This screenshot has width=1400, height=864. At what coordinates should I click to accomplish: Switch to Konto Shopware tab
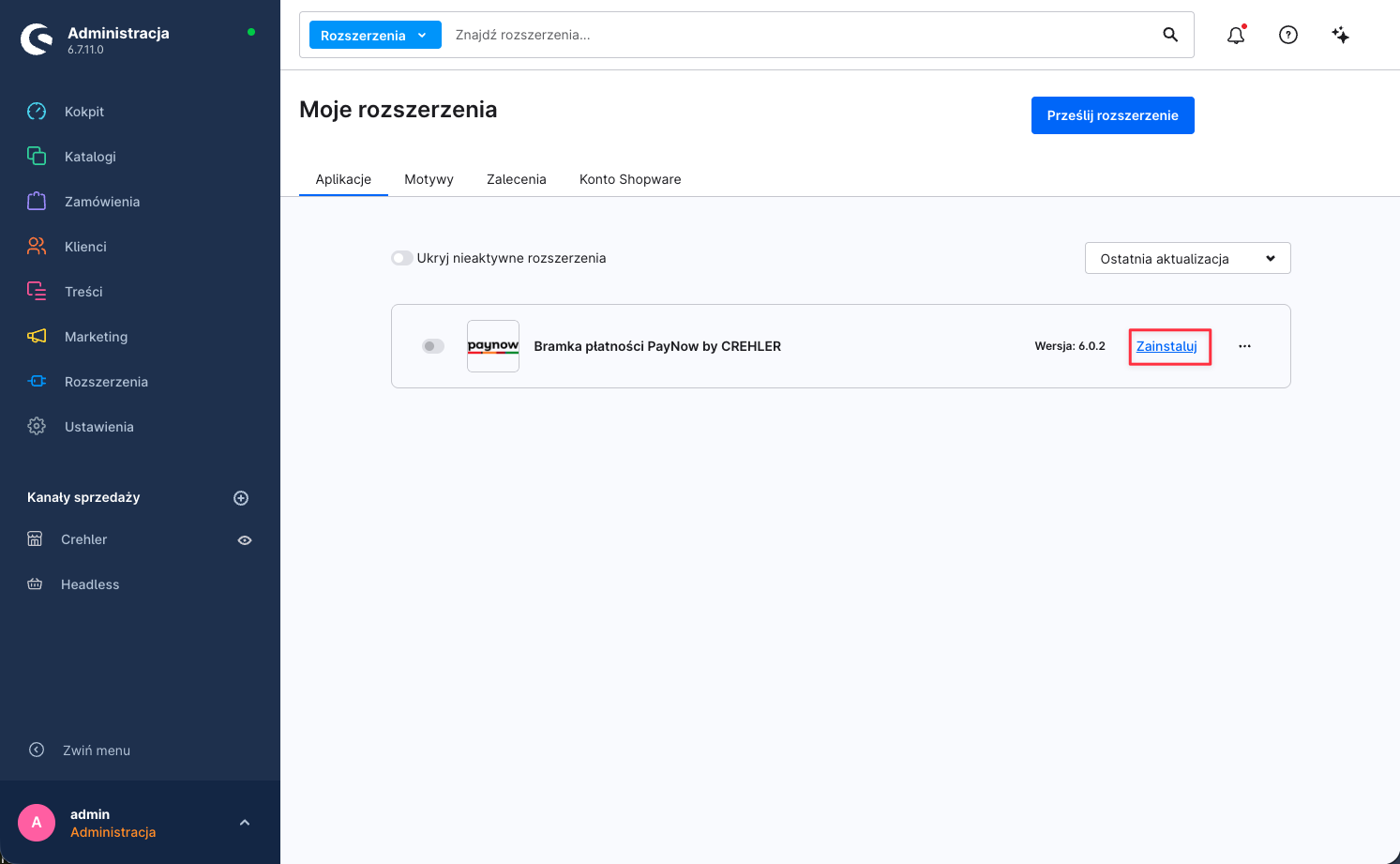tap(630, 179)
